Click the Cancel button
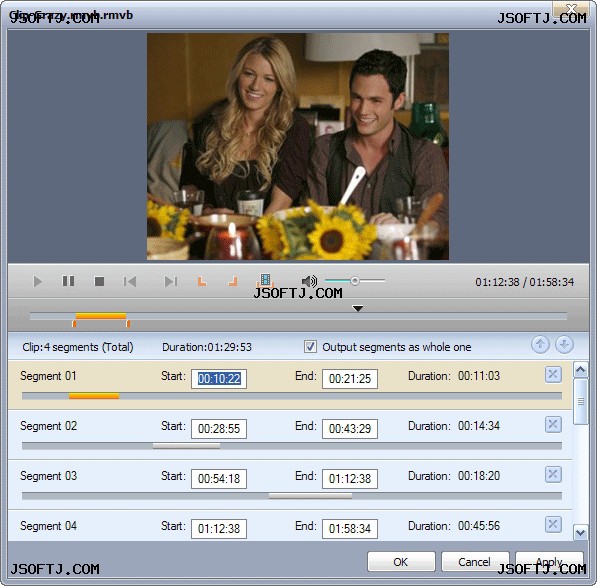This screenshot has width=597, height=586. tap(475, 562)
